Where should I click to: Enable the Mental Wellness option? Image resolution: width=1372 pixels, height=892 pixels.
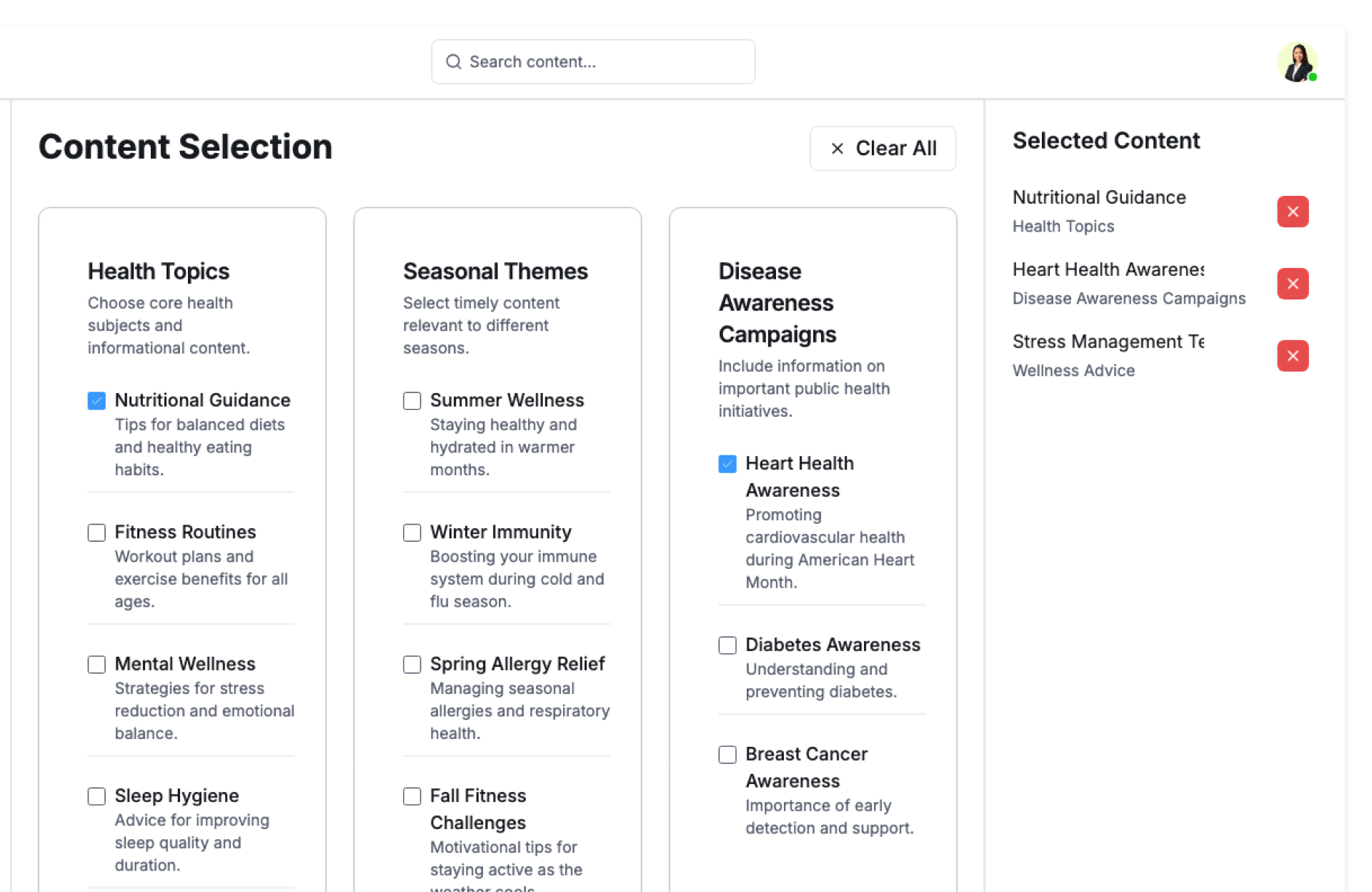[x=96, y=665]
